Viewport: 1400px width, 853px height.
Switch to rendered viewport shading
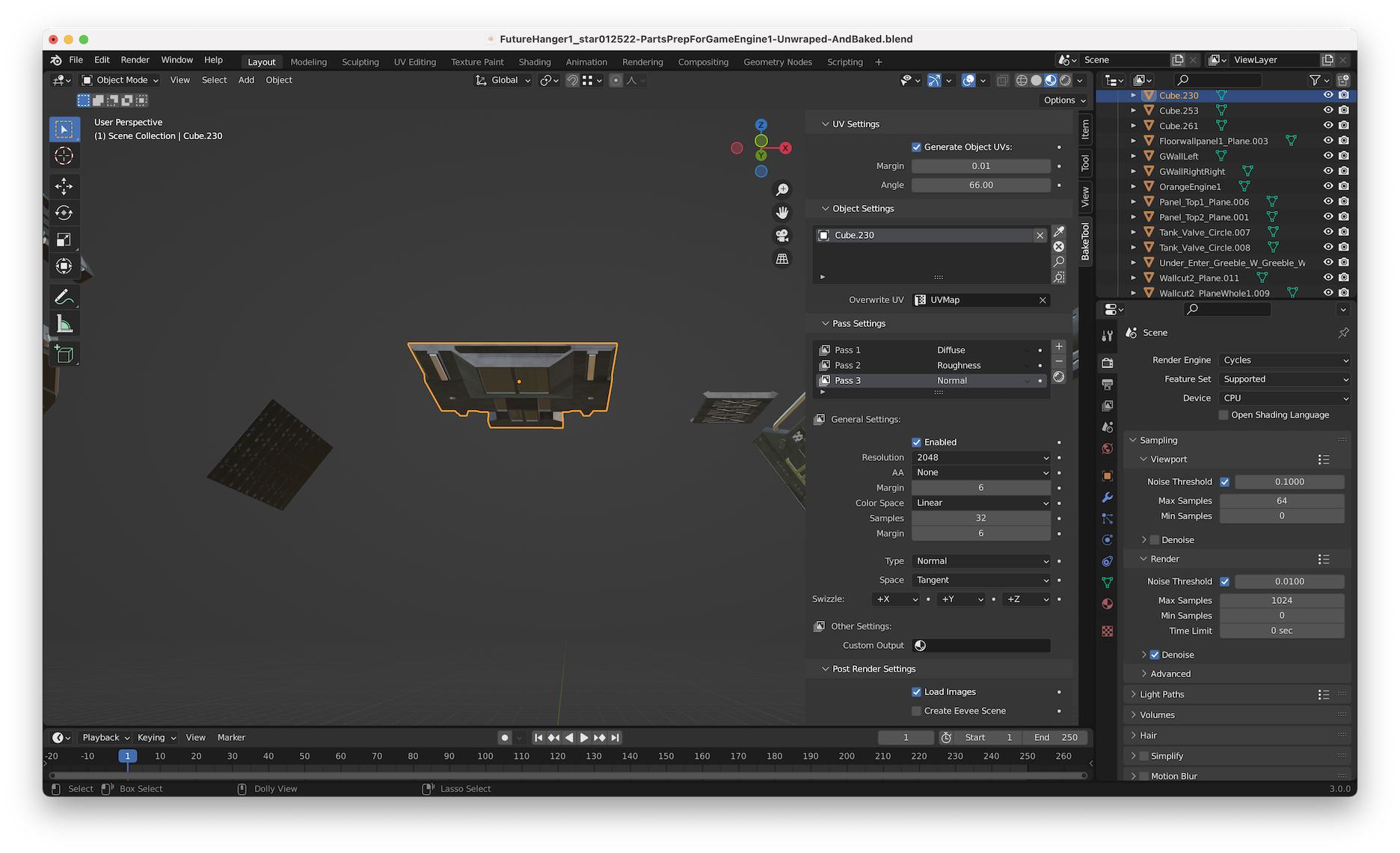[x=1066, y=80]
